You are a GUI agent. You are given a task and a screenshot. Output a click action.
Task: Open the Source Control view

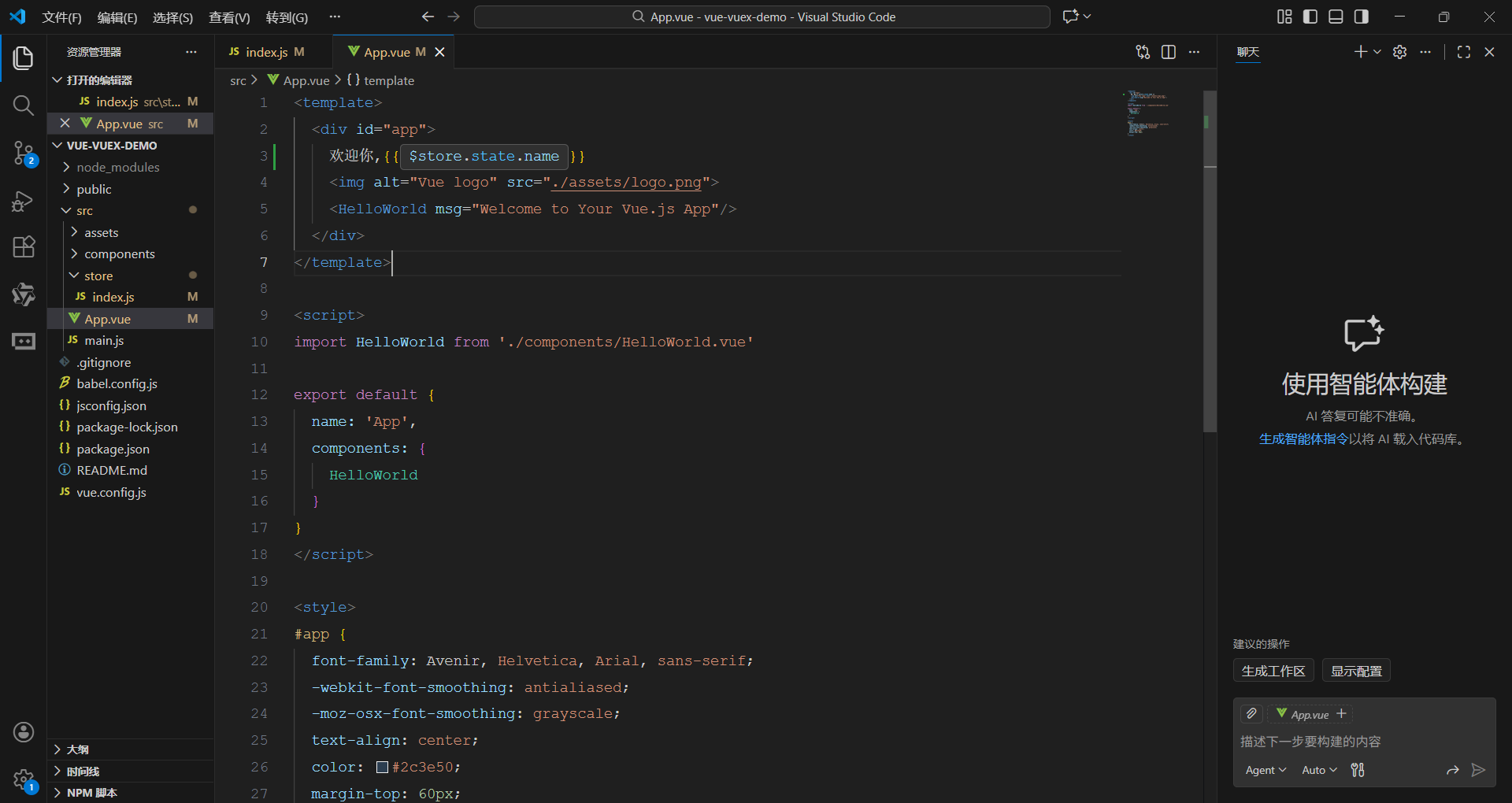click(24, 153)
